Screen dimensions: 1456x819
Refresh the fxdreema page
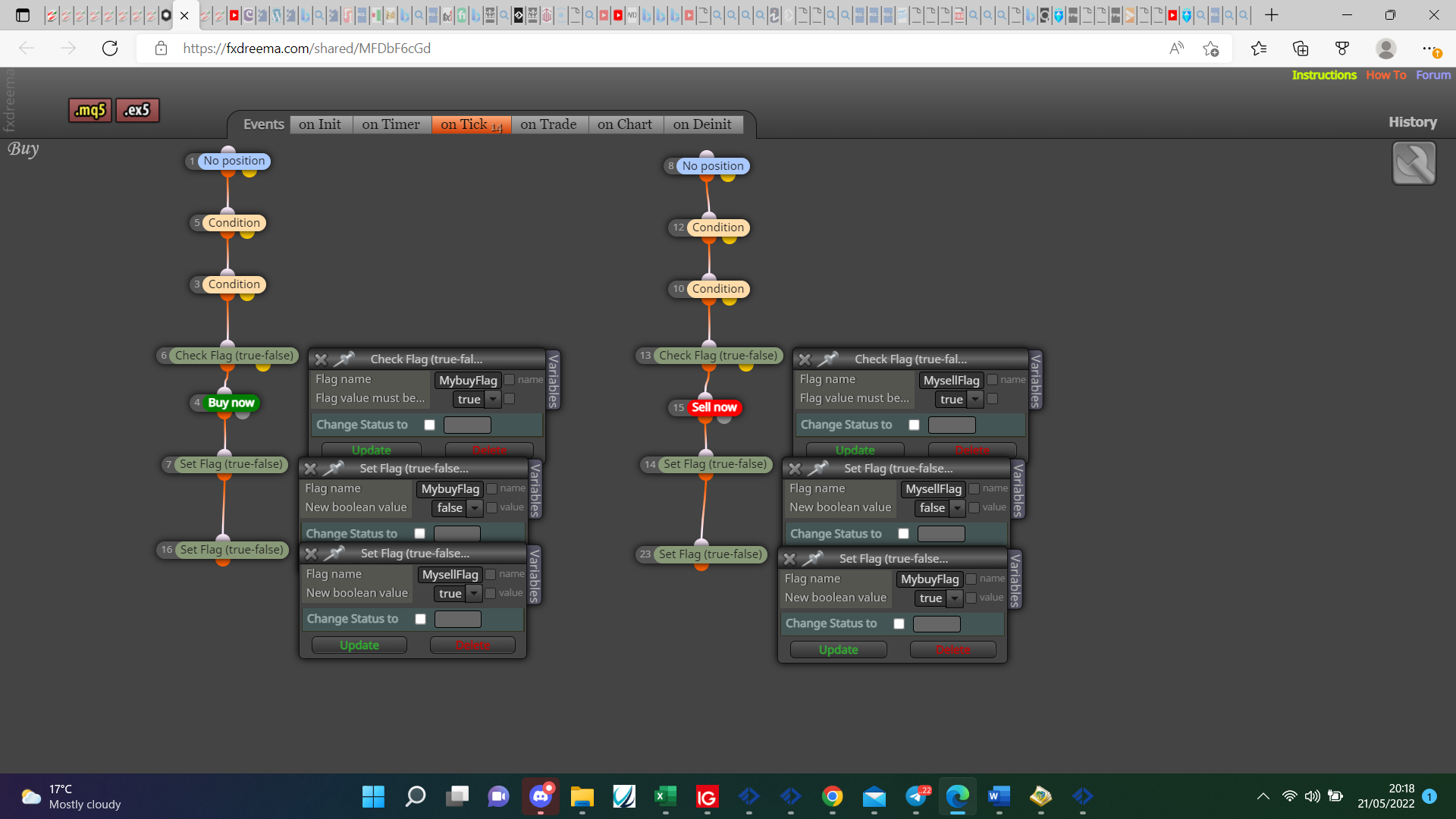coord(110,49)
